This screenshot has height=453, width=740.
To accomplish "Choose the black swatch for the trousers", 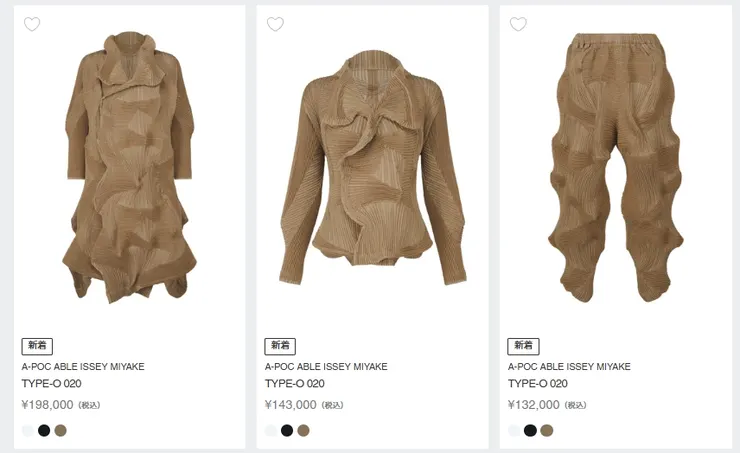I will pos(530,431).
